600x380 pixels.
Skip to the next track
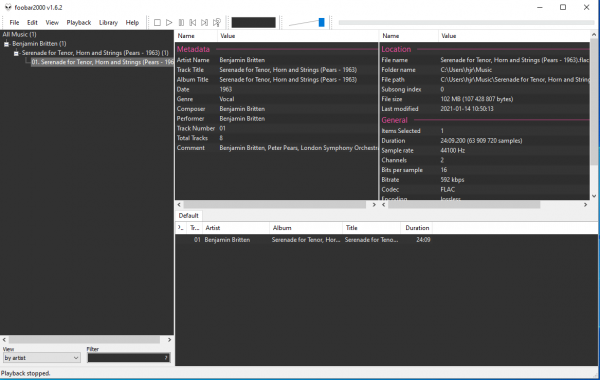click(x=205, y=23)
